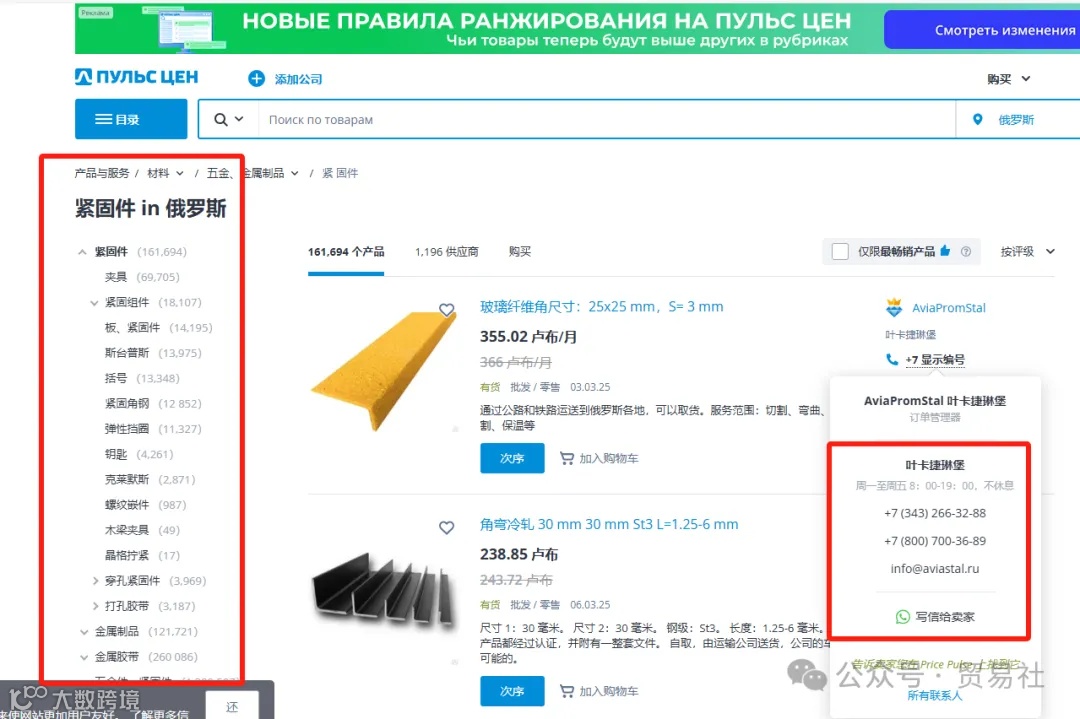Image resolution: width=1080 pixels, height=719 pixels.
Task: Collapse the 紧固件 tree category
Action: pos(83,252)
